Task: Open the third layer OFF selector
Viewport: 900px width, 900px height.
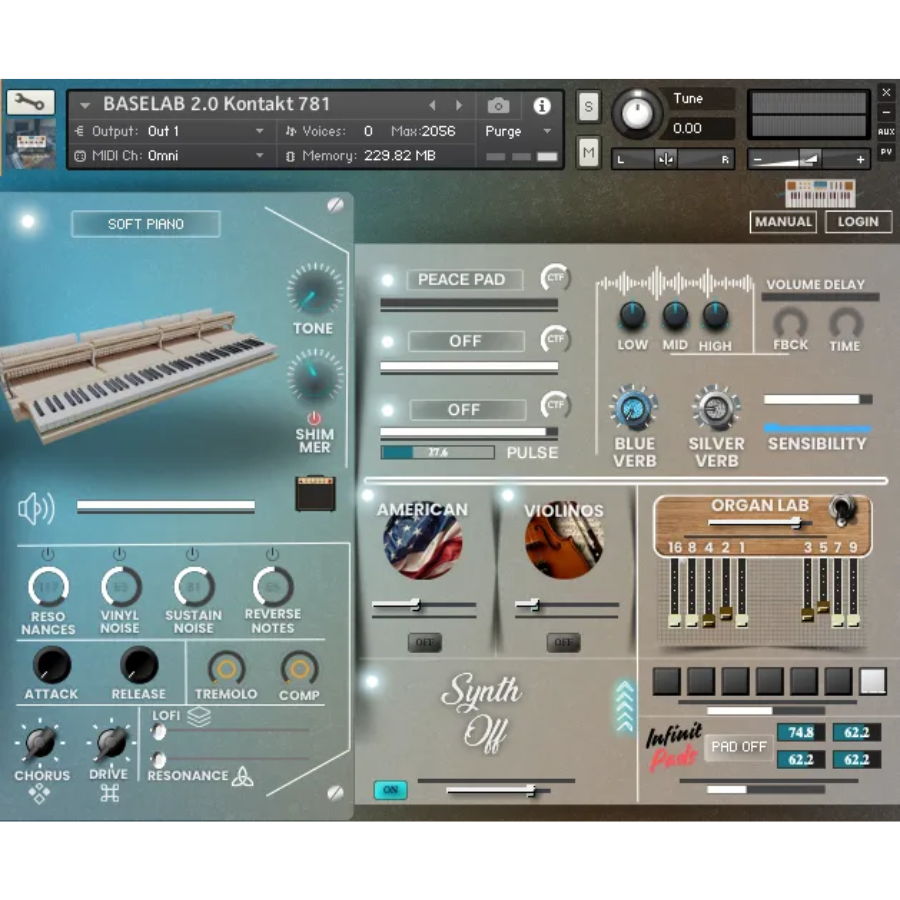Action: tap(467, 410)
